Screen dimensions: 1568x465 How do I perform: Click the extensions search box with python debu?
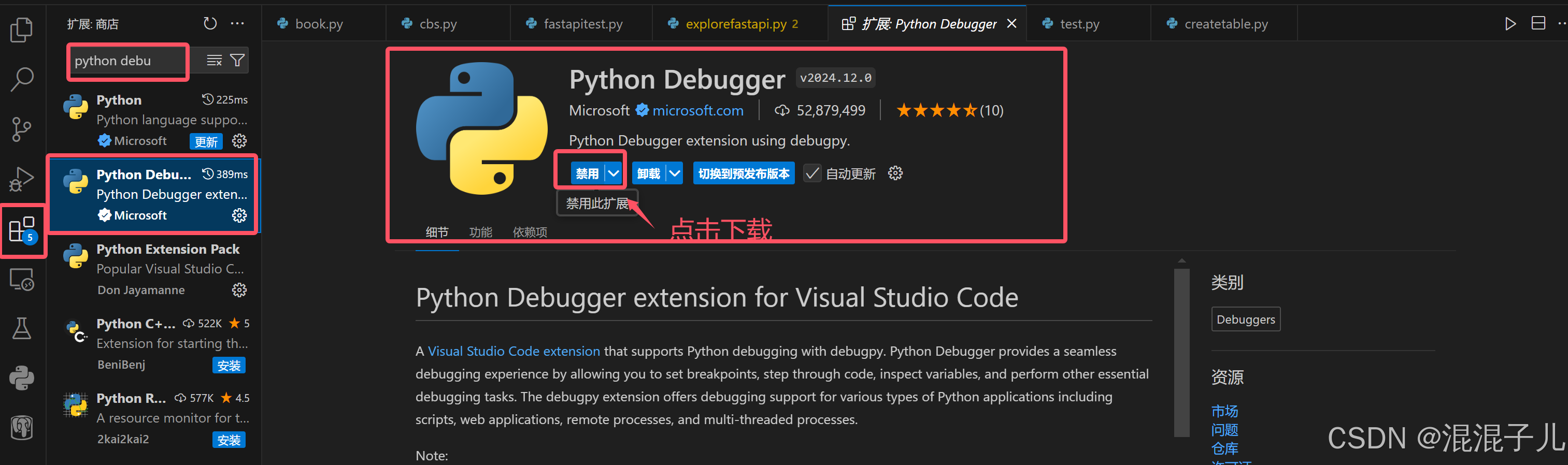click(128, 61)
